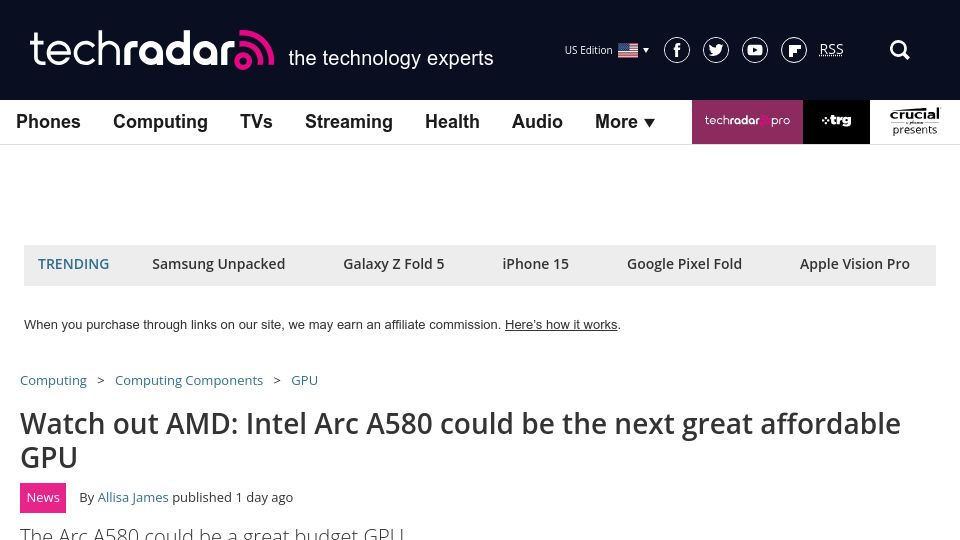Open the US flag edition icon
Screen dimensions: 960x540
(628, 50)
